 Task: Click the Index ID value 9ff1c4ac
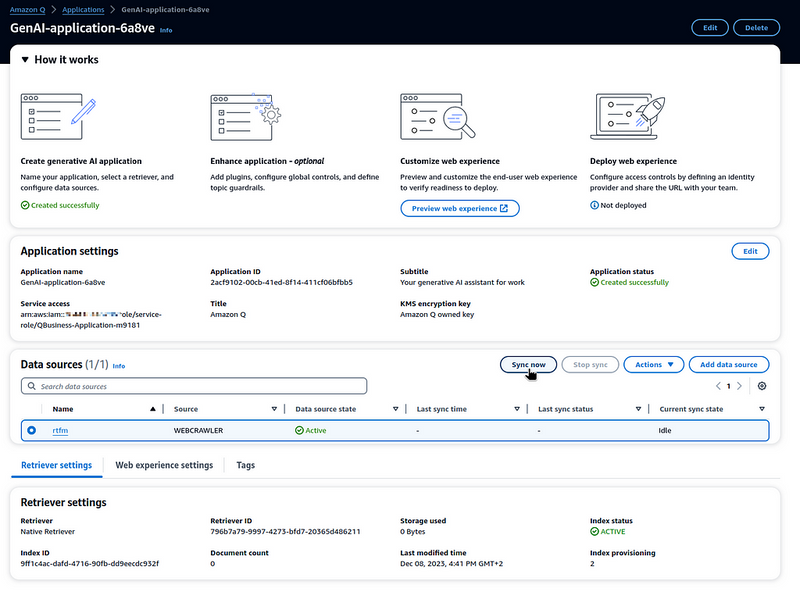90,563
